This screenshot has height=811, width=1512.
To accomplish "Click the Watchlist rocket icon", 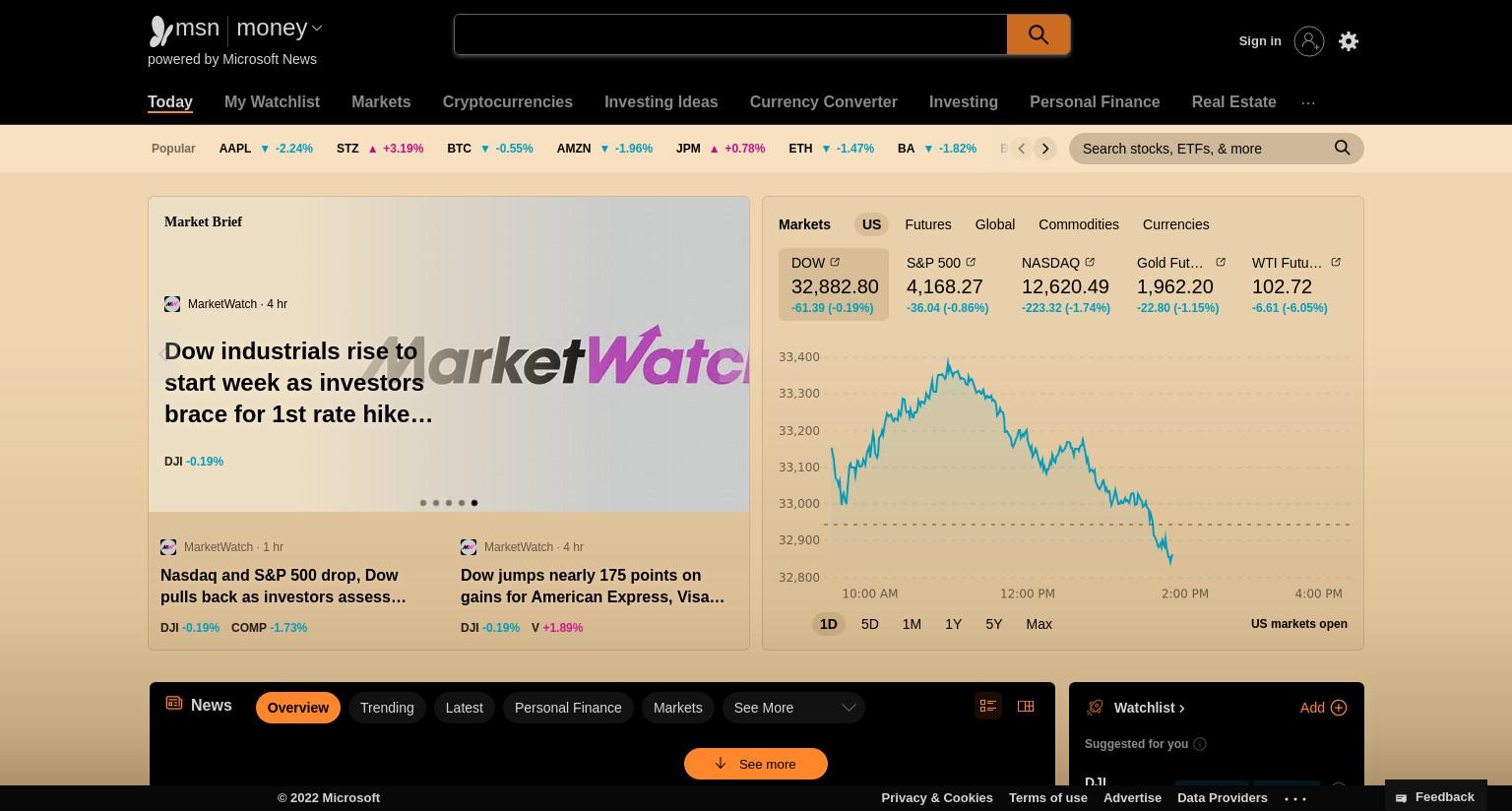I will 1095,708.
